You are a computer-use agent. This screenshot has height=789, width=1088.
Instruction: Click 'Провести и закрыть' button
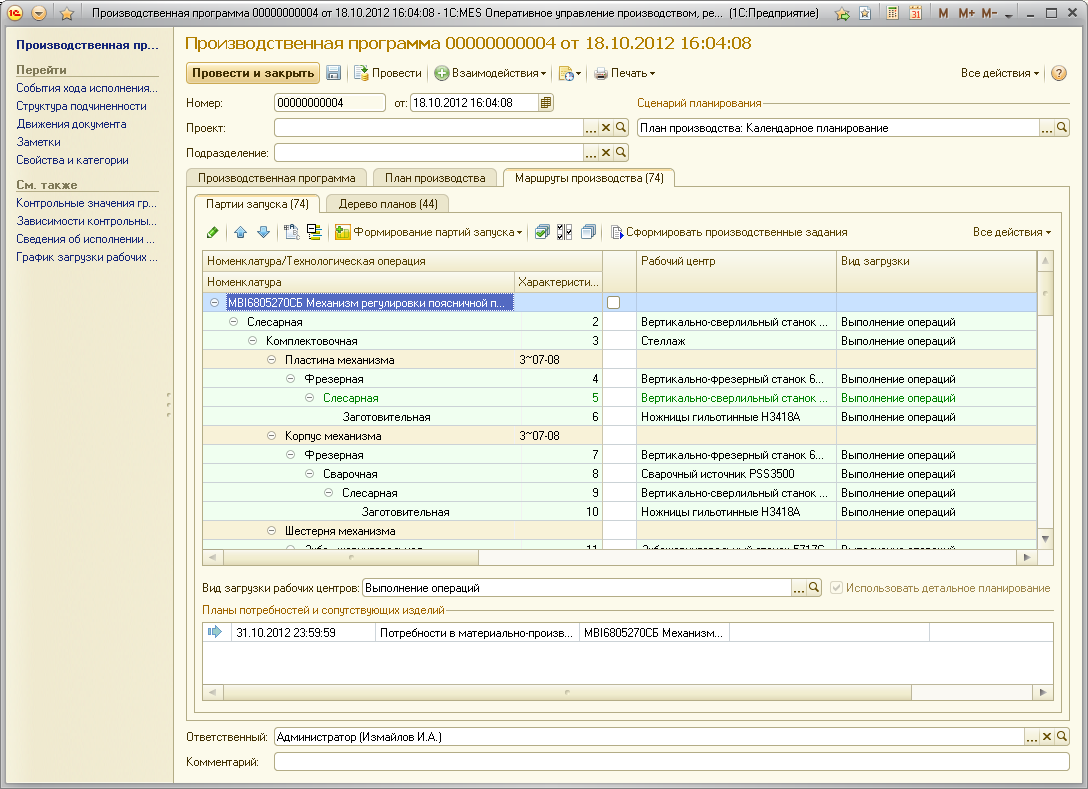point(252,73)
